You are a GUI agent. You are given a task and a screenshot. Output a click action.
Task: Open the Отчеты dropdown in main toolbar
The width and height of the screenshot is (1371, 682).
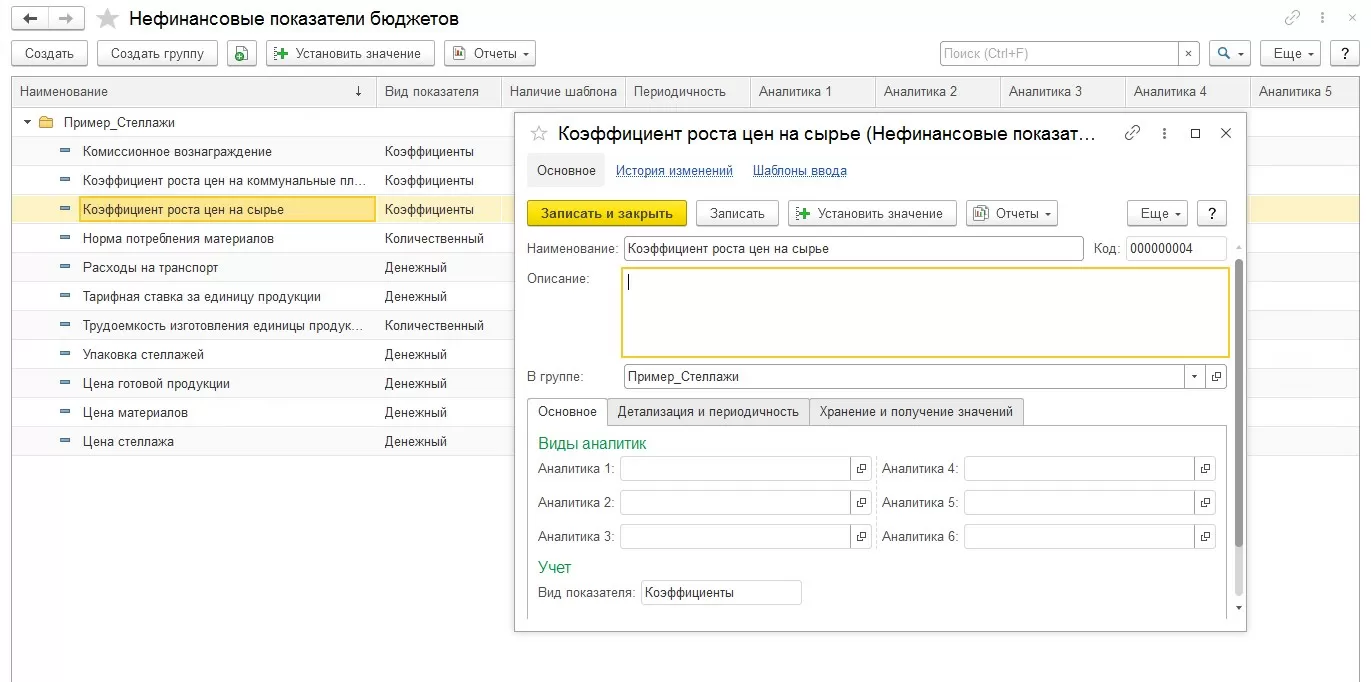click(490, 54)
